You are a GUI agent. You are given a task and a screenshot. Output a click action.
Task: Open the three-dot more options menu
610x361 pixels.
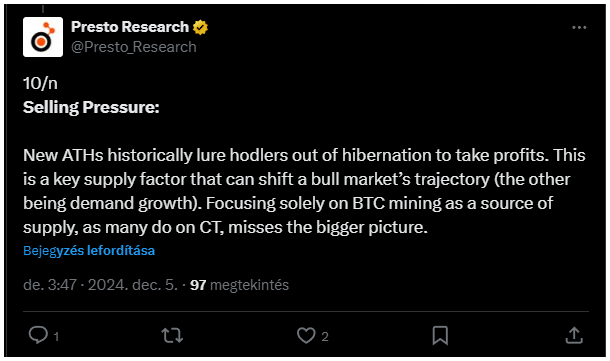coord(579,28)
